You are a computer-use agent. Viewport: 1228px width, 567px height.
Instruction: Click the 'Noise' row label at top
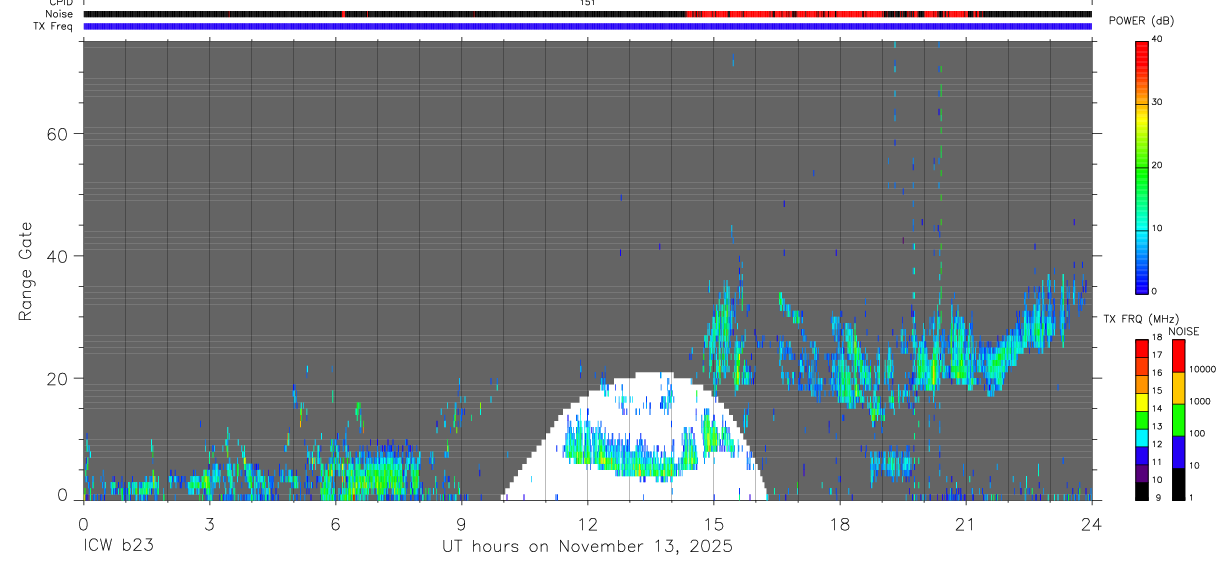[61, 14]
